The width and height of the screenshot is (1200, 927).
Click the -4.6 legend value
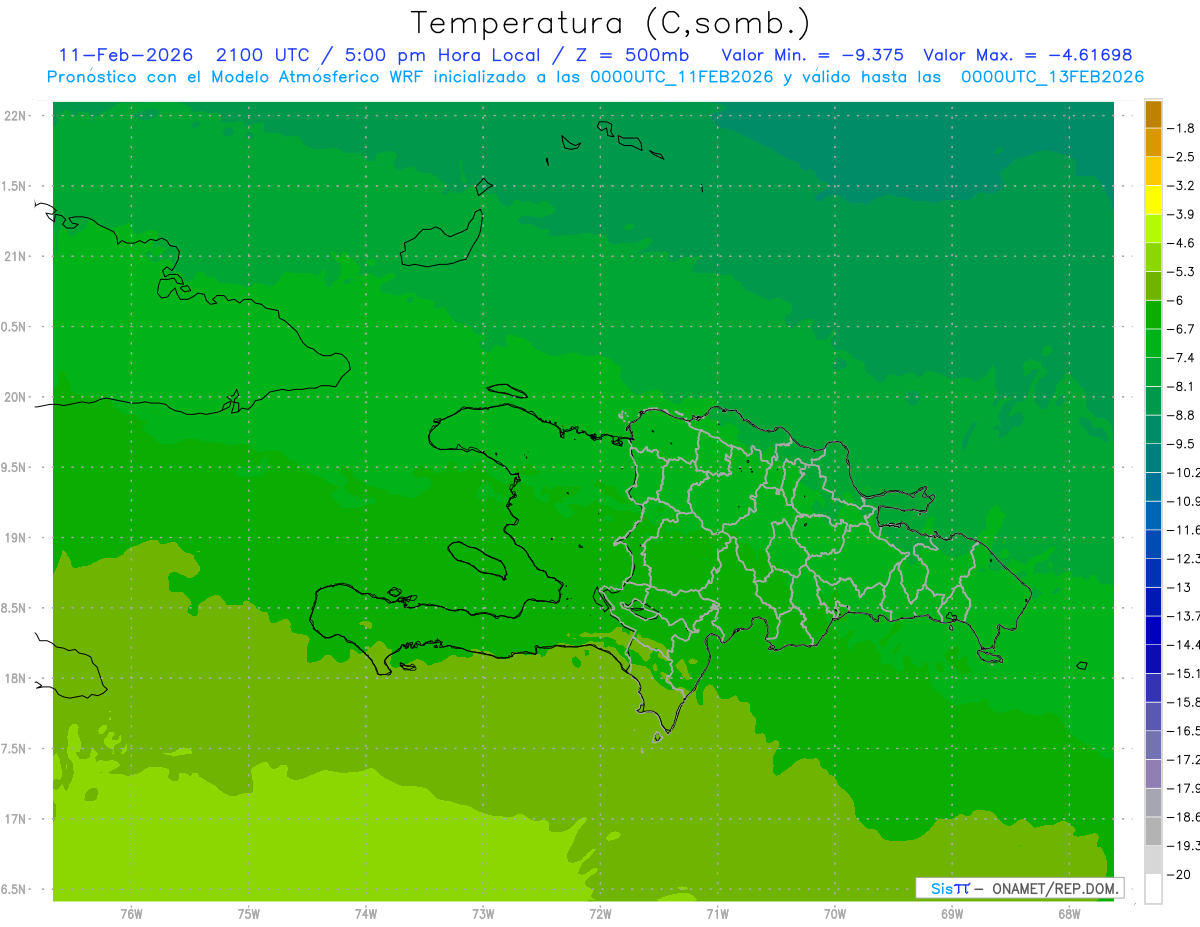[1182, 243]
